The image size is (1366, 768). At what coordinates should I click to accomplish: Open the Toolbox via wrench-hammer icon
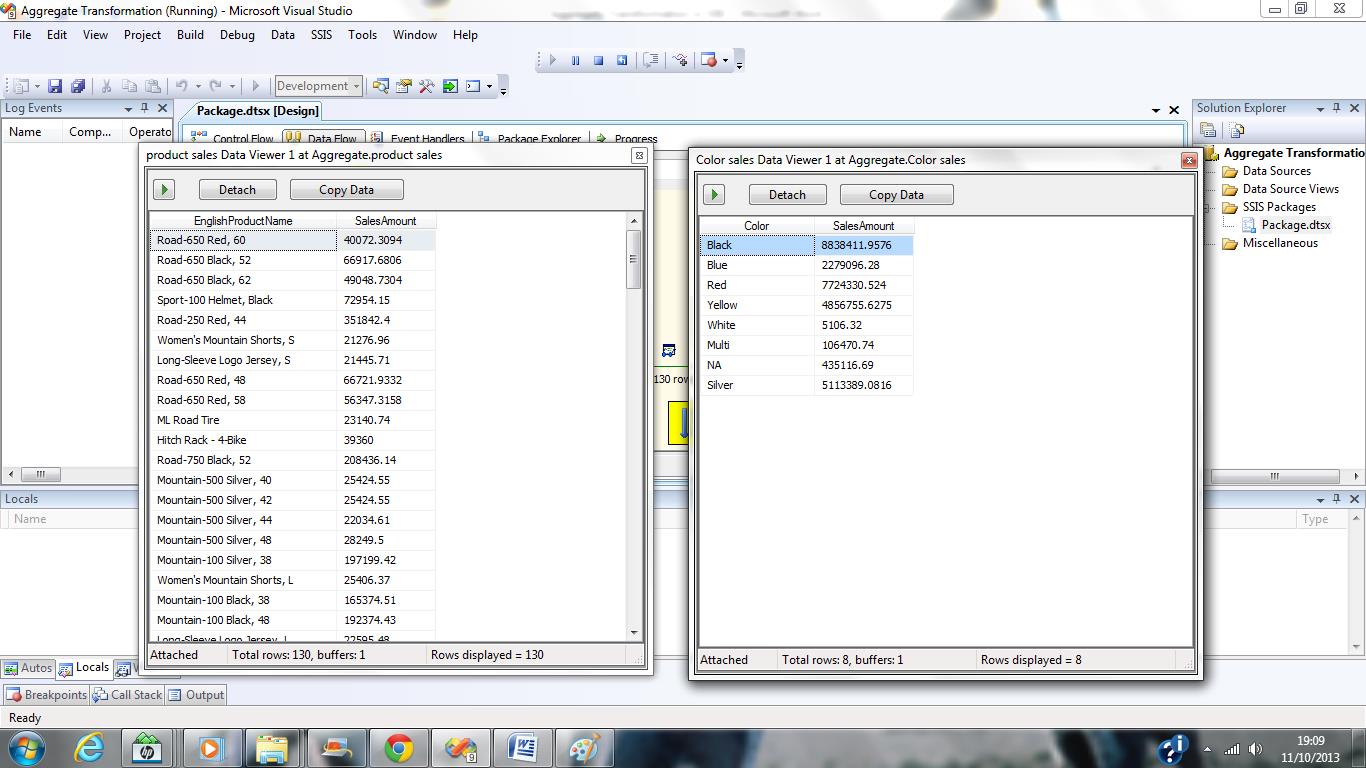[426, 86]
